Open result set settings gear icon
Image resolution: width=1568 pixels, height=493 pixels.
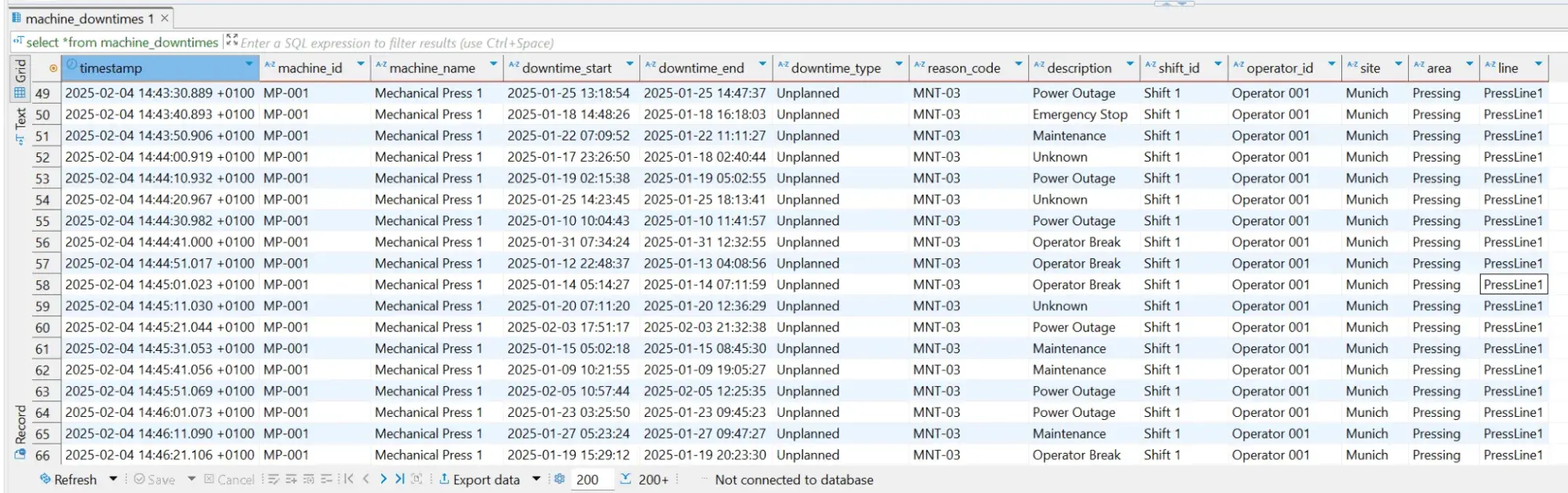click(559, 479)
